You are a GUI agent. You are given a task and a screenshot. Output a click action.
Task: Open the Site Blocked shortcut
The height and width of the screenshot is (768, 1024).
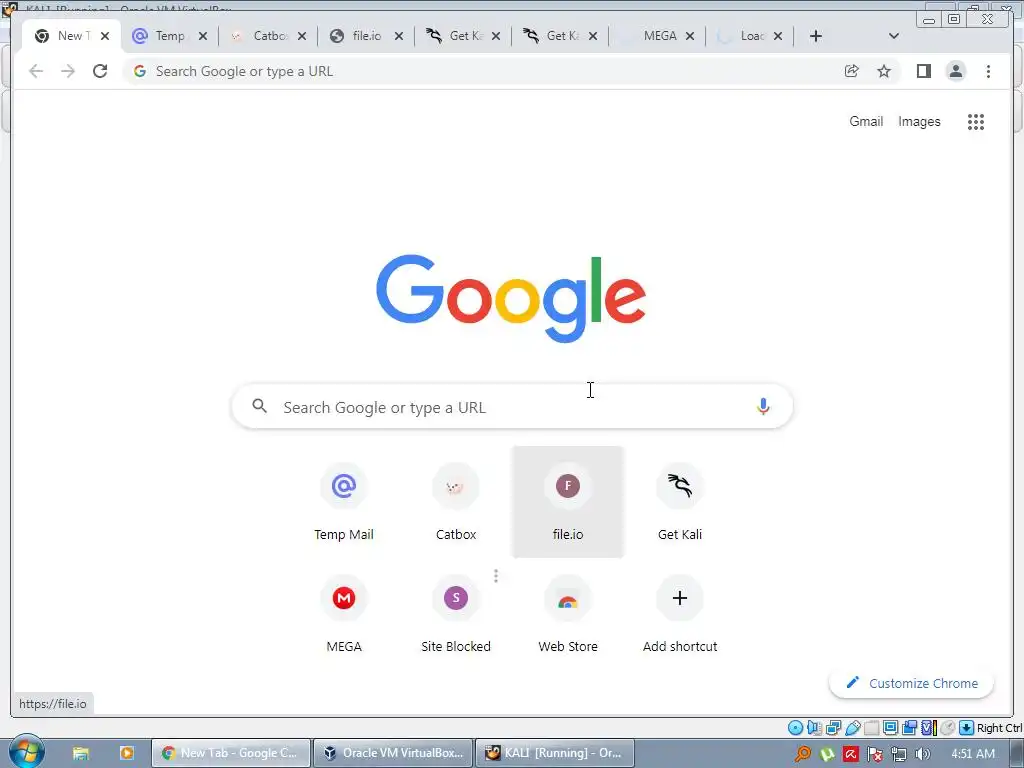456,614
